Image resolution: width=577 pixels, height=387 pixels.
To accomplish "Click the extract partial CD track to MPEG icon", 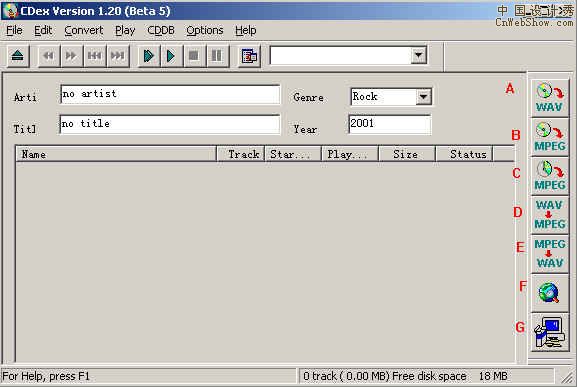I will [x=549, y=176].
